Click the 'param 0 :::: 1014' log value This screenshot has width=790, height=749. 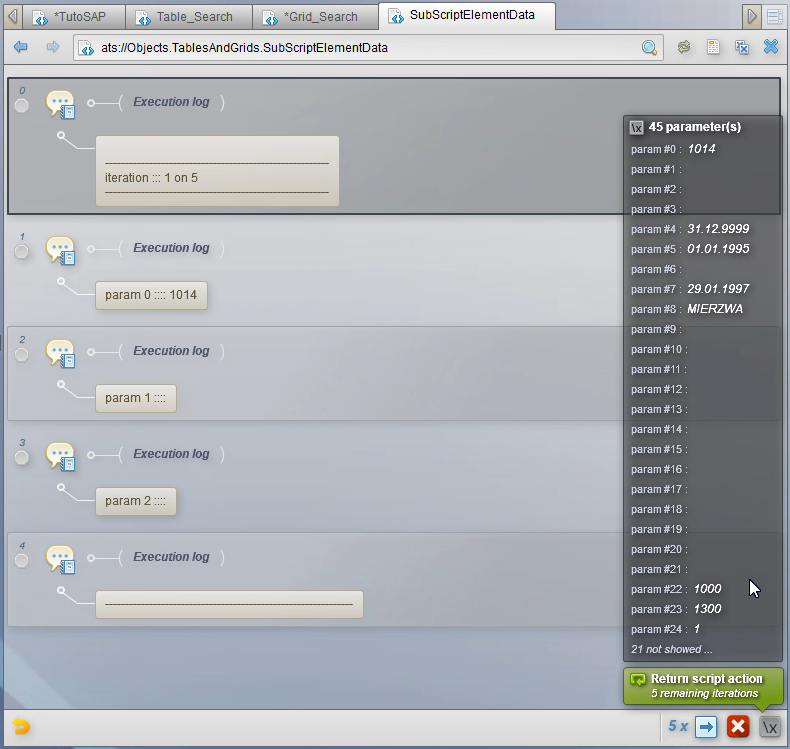151,295
